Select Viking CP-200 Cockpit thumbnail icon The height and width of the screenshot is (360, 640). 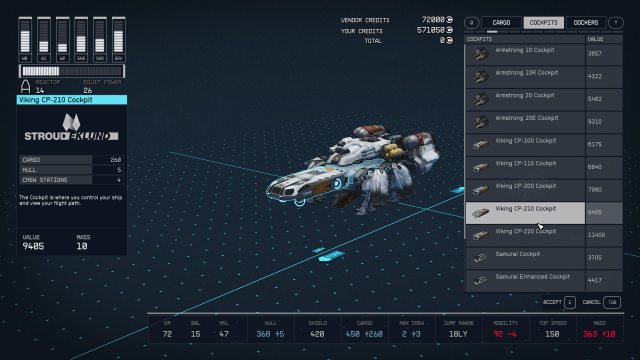tap(481, 190)
